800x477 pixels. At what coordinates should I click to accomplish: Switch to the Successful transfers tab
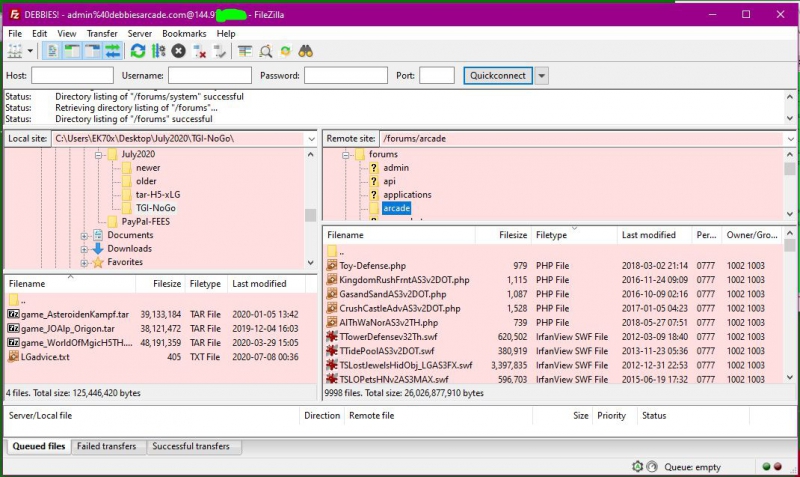(x=191, y=446)
